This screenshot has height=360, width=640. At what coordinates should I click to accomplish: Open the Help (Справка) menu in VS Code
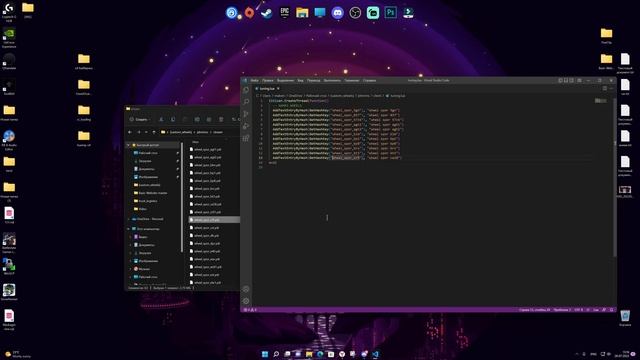(x=369, y=80)
